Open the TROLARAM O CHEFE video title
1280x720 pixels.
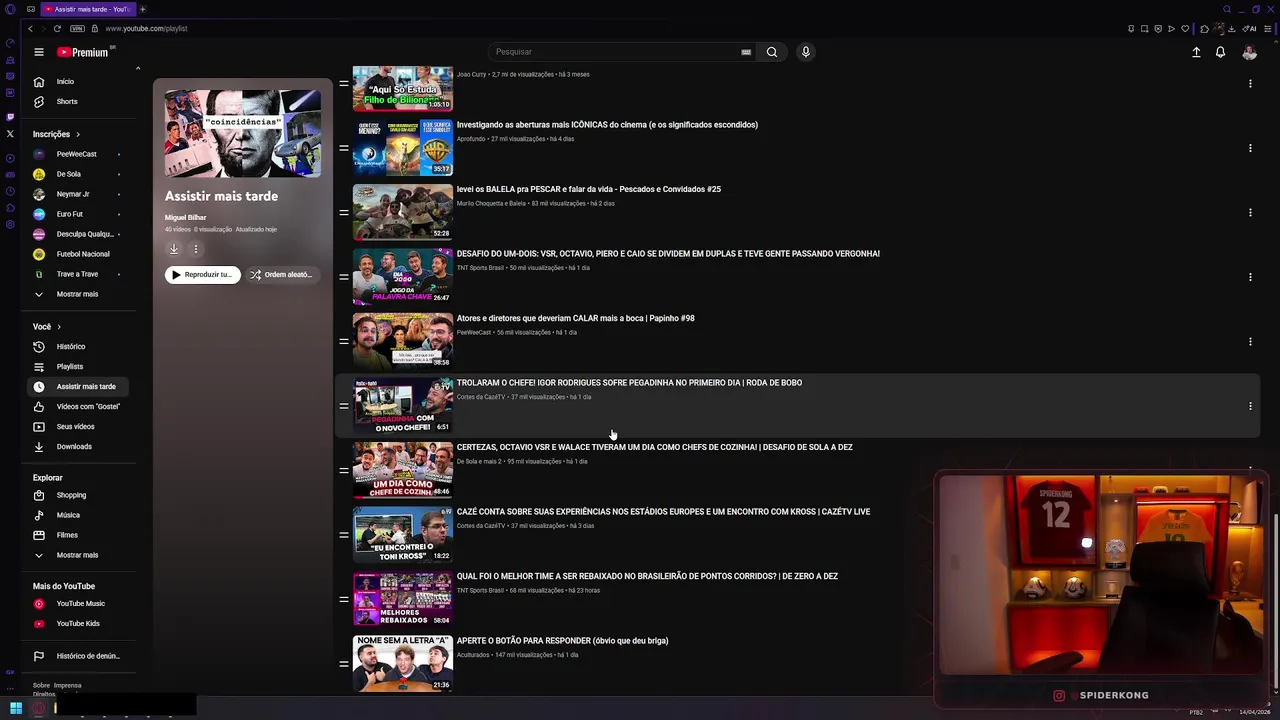coord(629,383)
